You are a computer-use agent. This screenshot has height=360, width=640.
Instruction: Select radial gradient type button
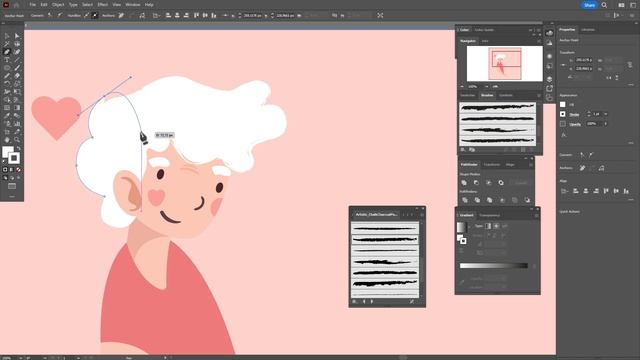[x=496, y=226]
